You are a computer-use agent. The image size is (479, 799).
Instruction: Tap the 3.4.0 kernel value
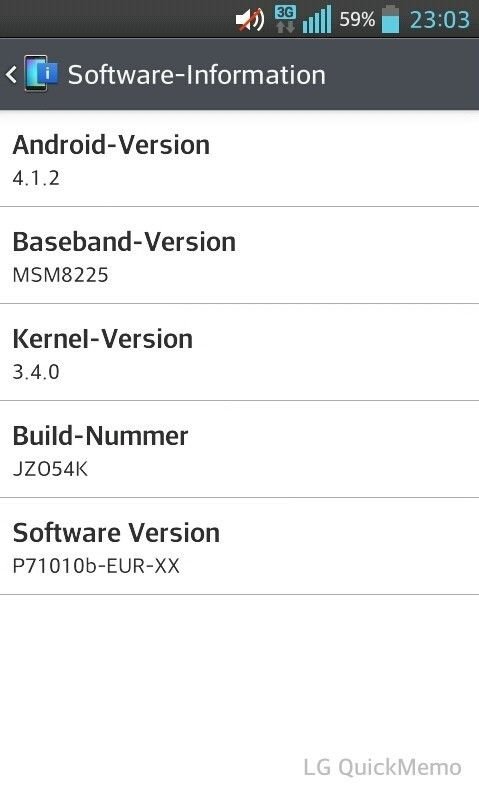36,372
